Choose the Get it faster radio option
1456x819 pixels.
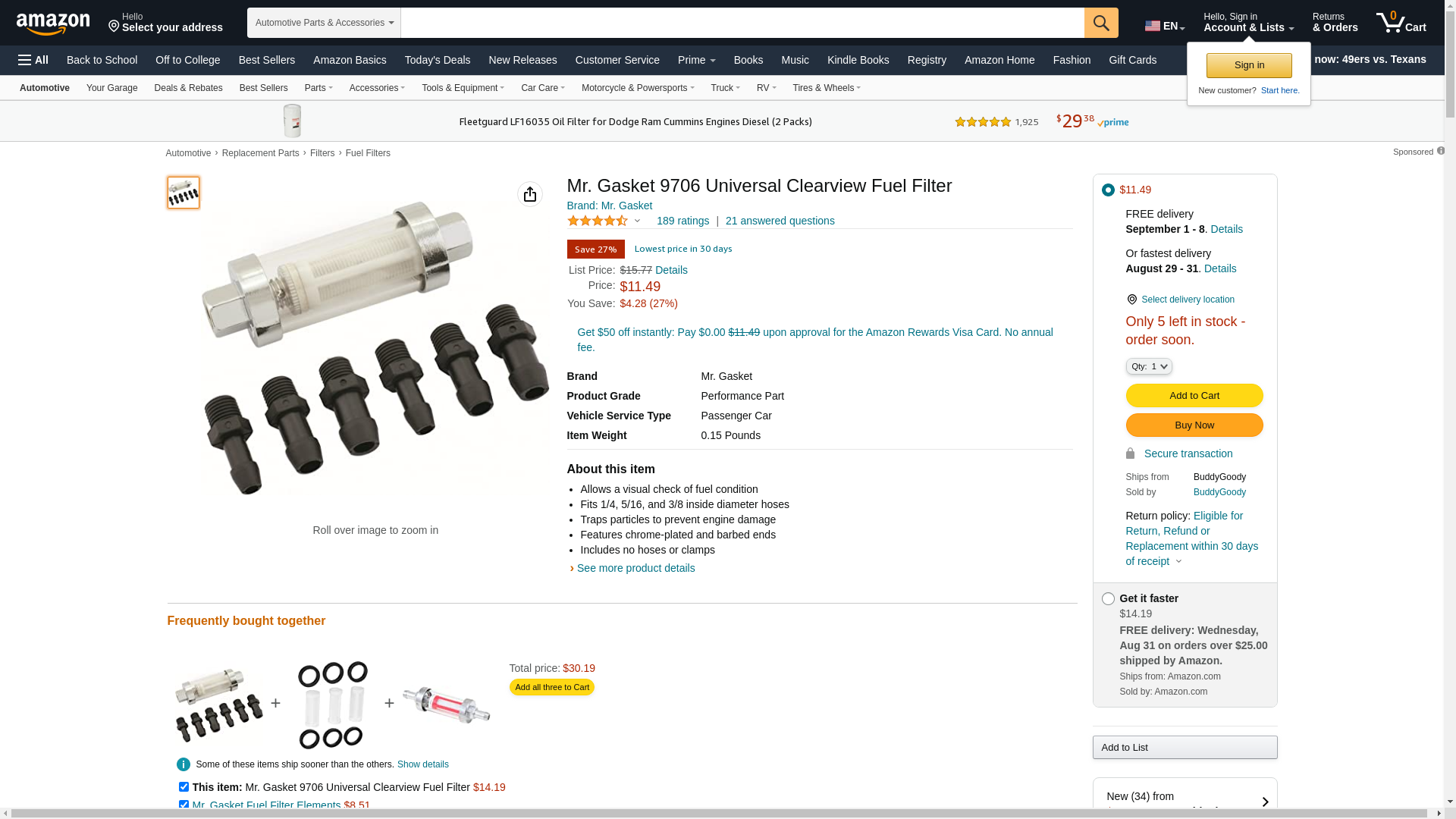1108,599
